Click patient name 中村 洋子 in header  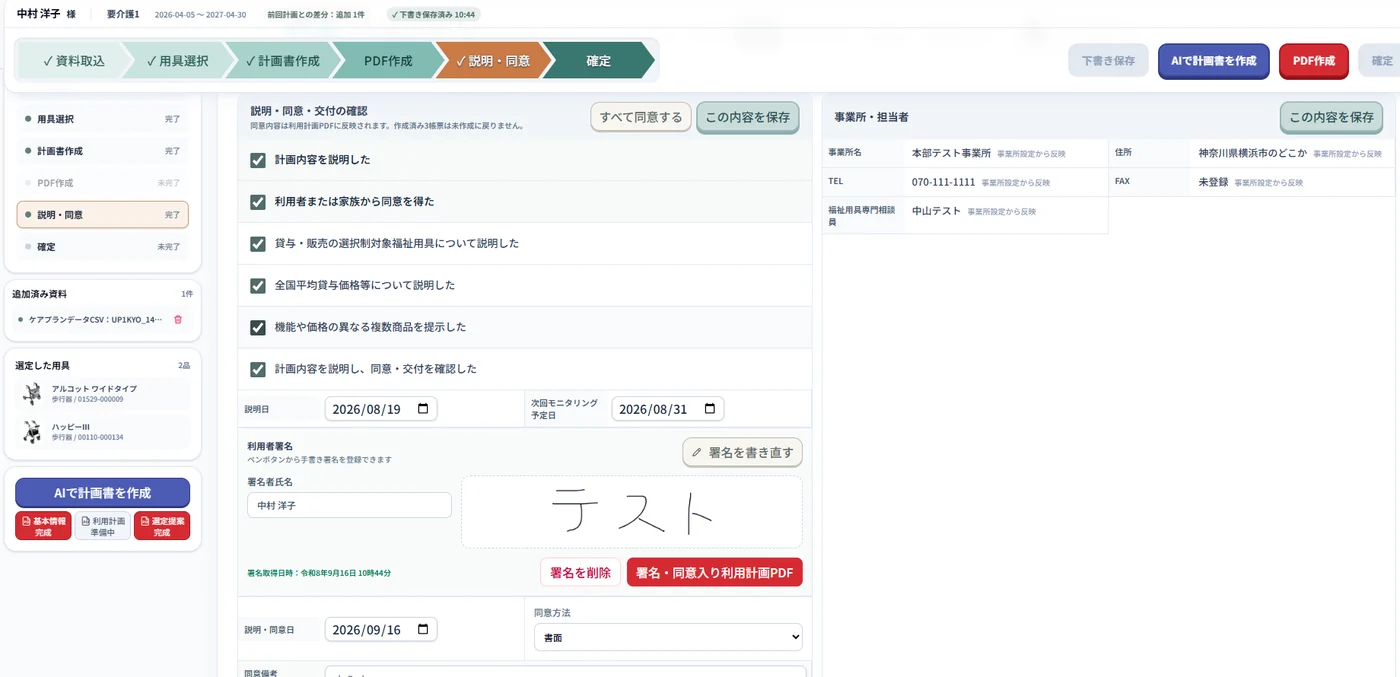tap(39, 14)
